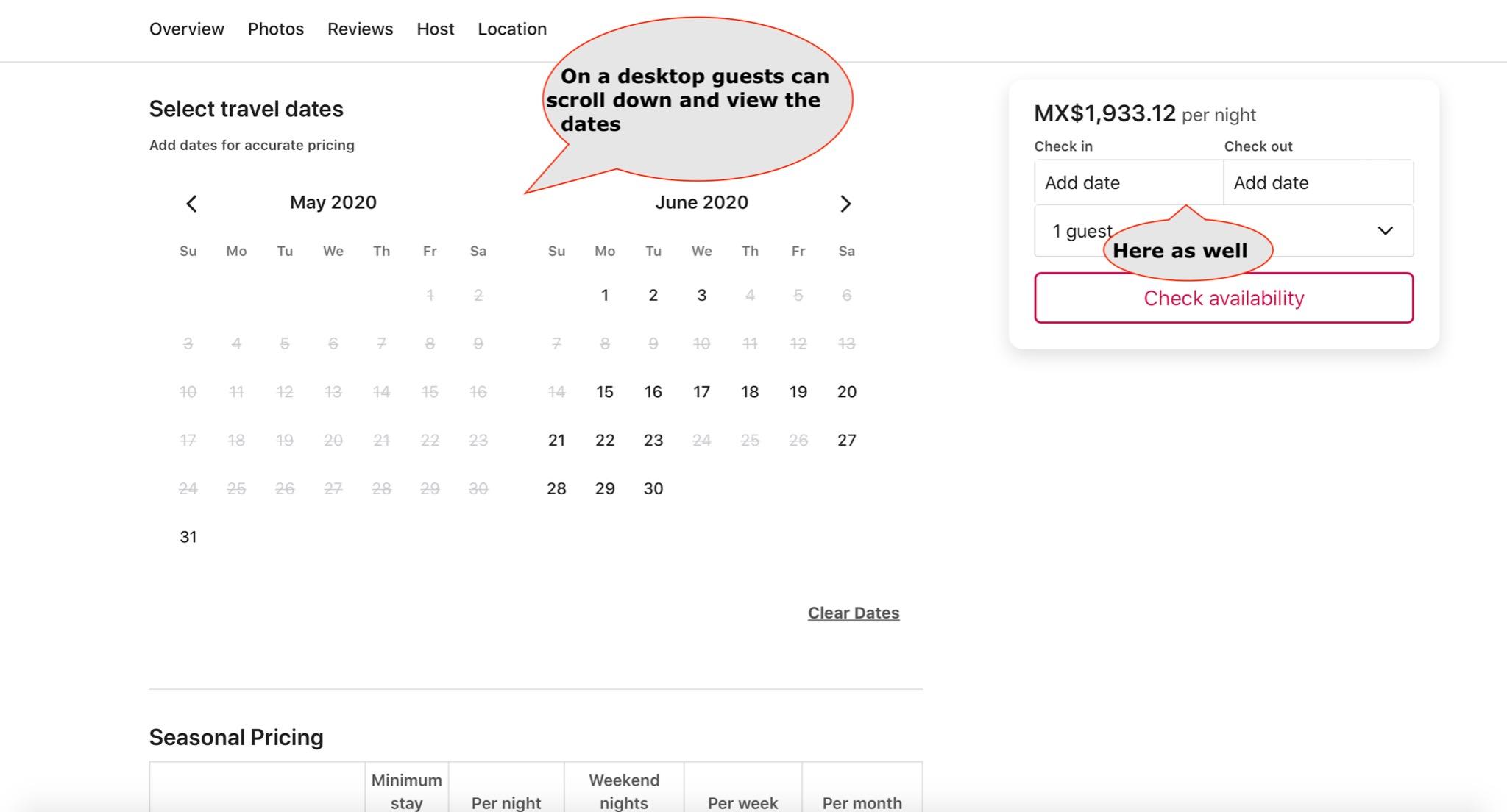Pick May 31 in the calendar
This screenshot has height=812, width=1507.
click(x=188, y=537)
